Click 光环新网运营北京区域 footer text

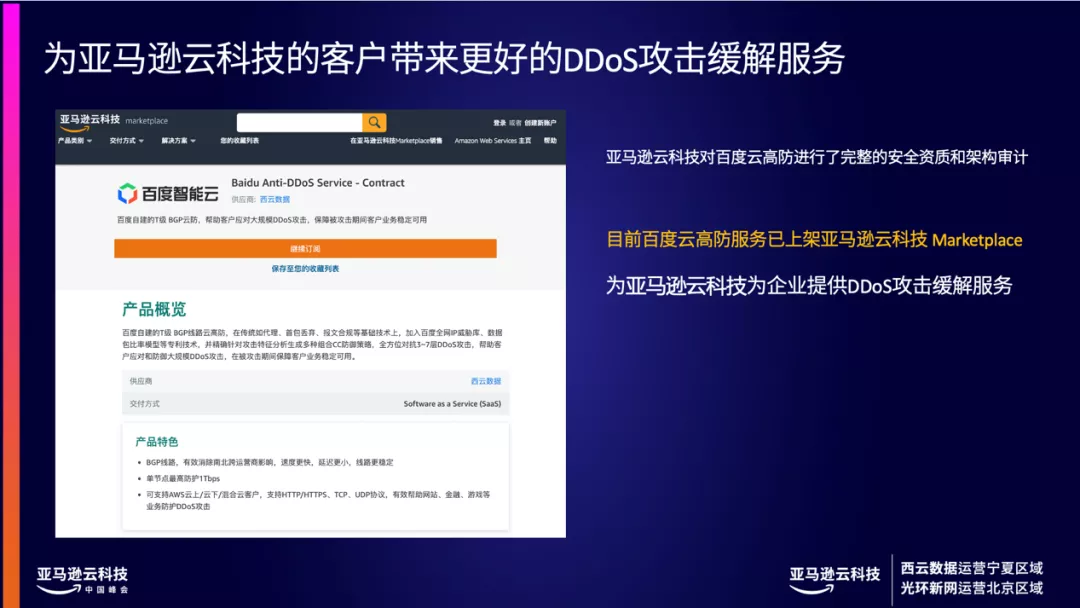(x=971, y=588)
